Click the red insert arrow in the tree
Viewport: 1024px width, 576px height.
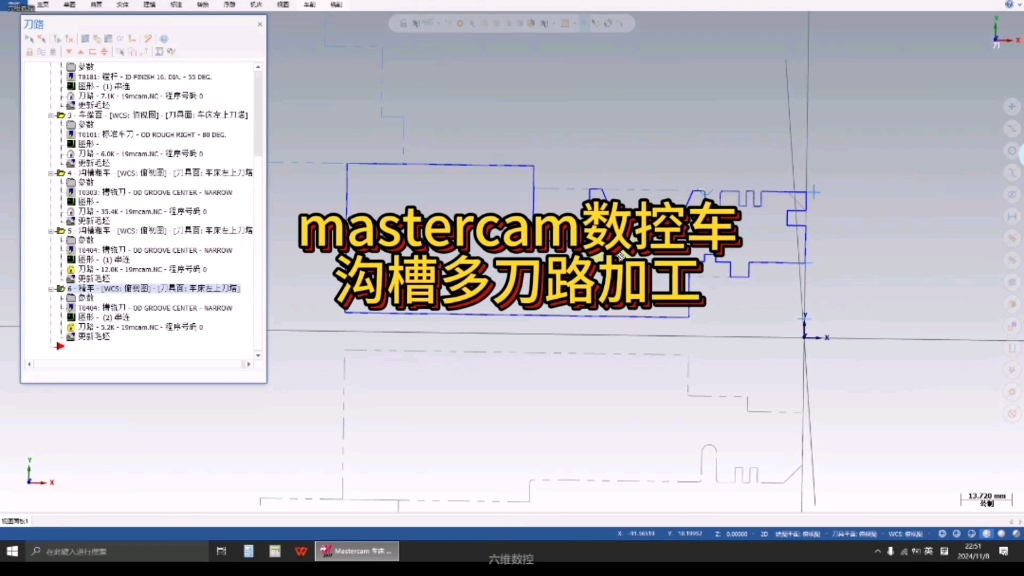click(x=60, y=346)
